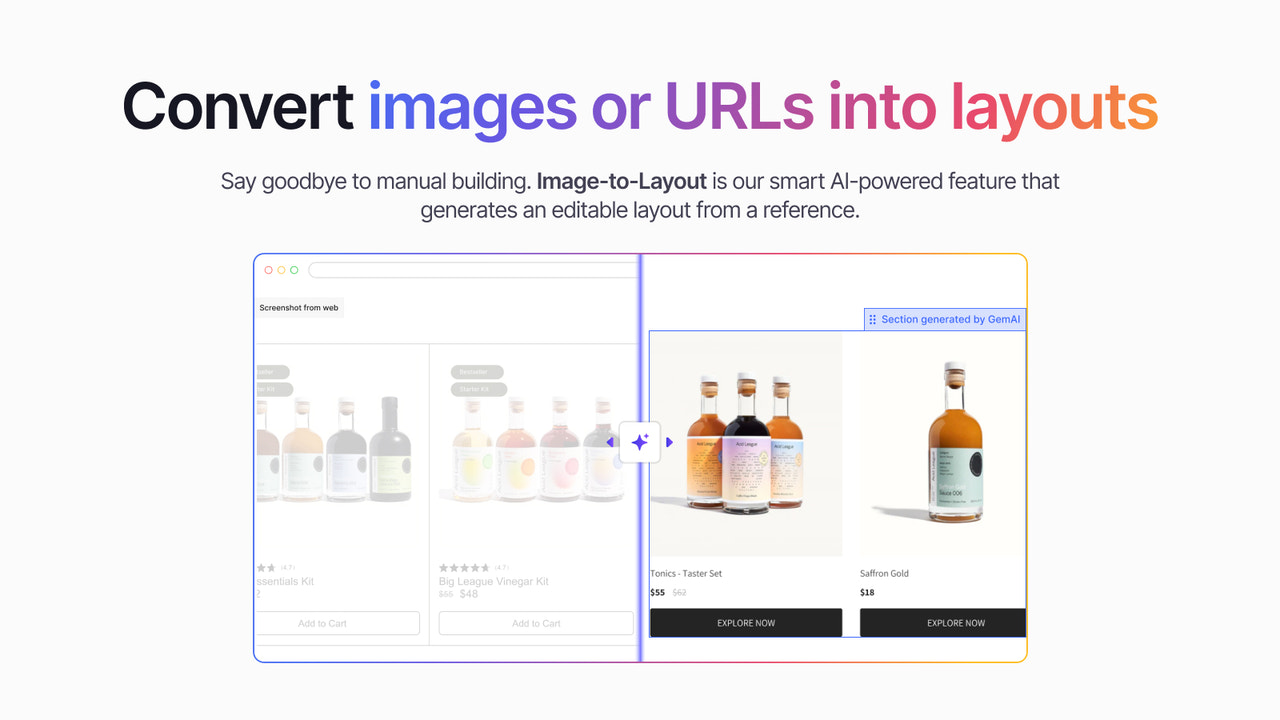Viewport: 1280px width, 720px height.
Task: Click Add to Cart under Big League Vinegar Kit
Action: (x=536, y=623)
